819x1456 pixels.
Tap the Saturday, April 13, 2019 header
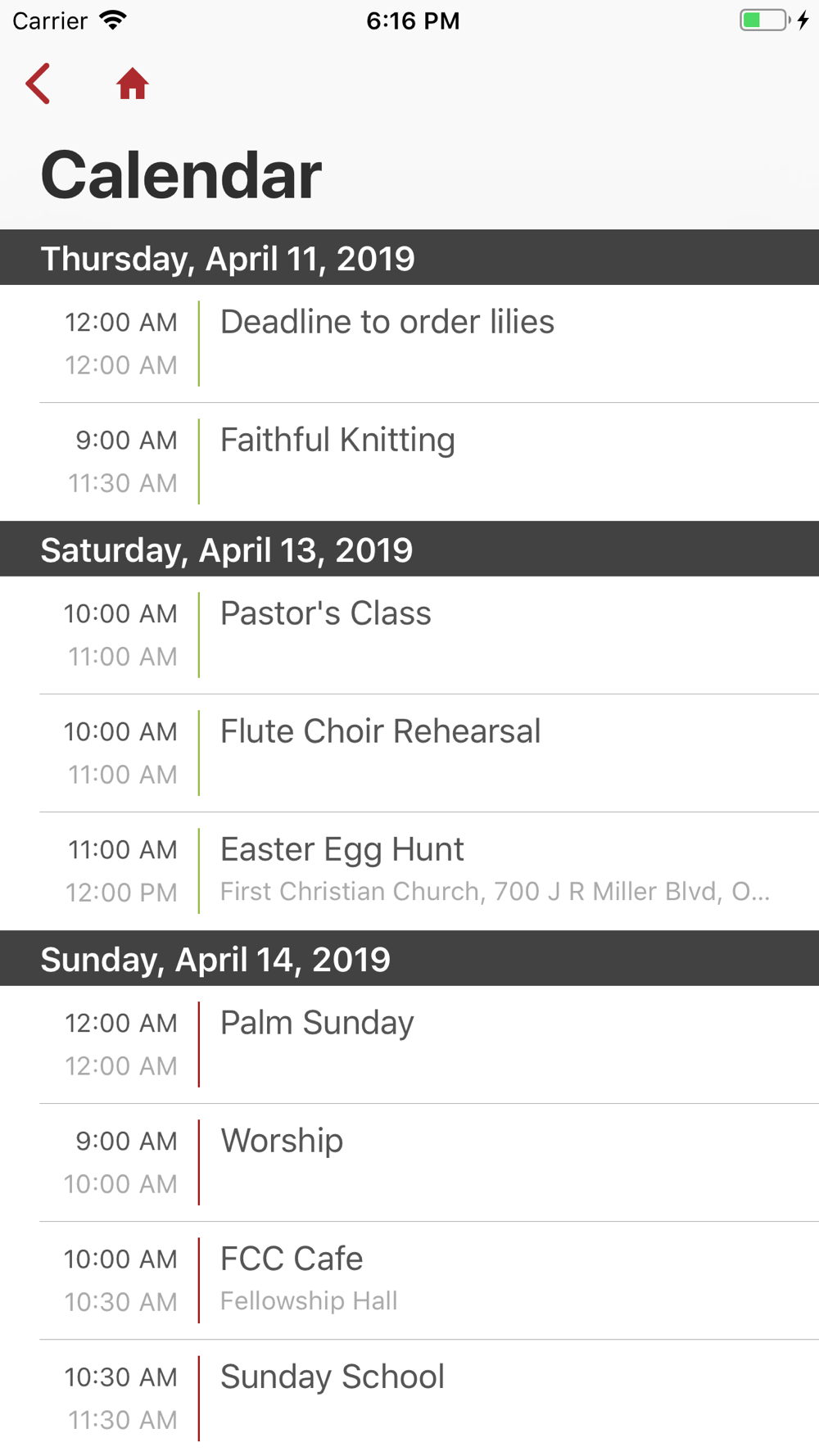tap(409, 549)
